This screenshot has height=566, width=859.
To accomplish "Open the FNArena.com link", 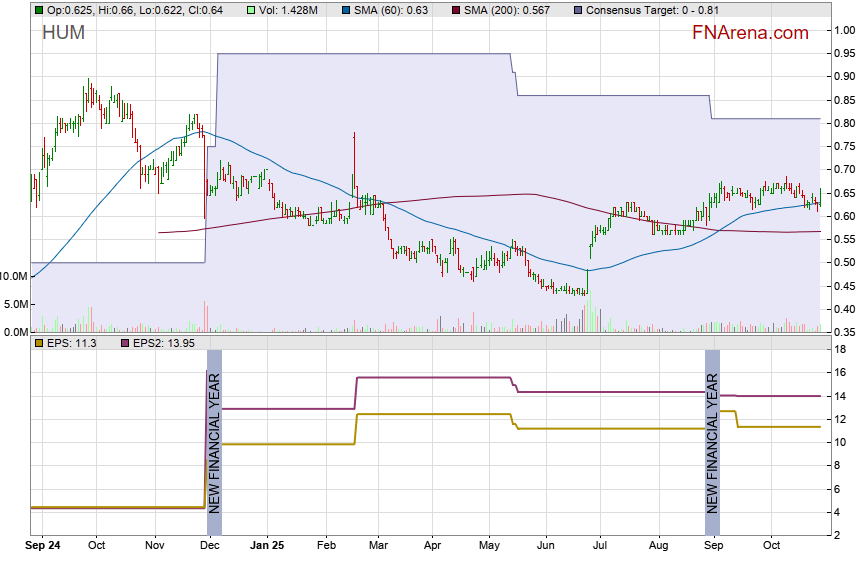I will point(750,33).
